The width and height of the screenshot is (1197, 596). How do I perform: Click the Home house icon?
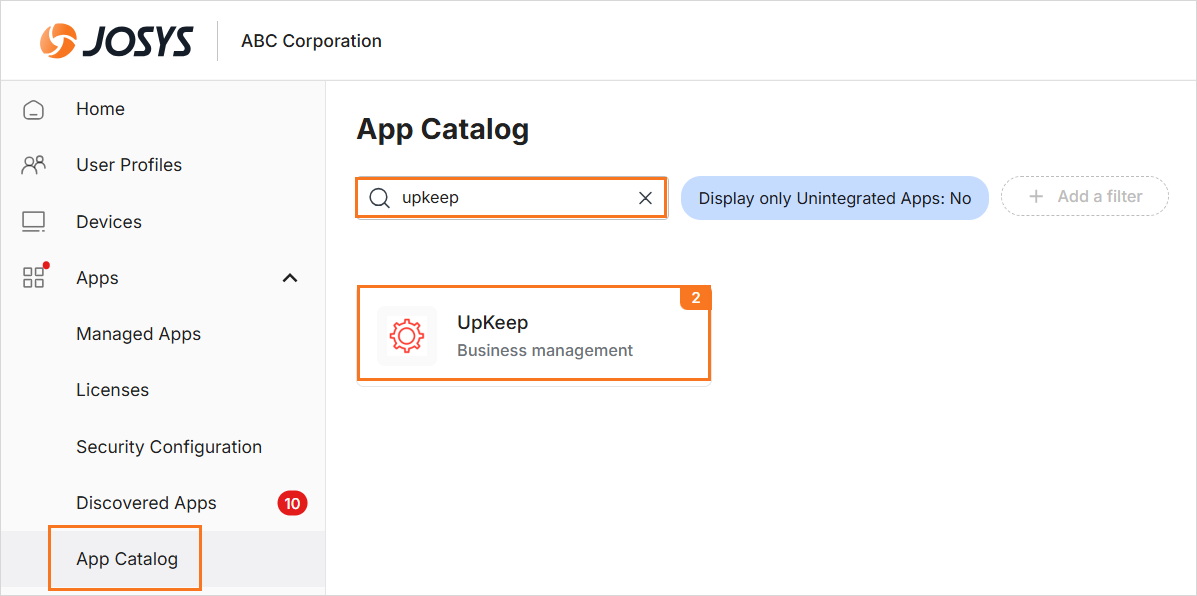point(34,110)
